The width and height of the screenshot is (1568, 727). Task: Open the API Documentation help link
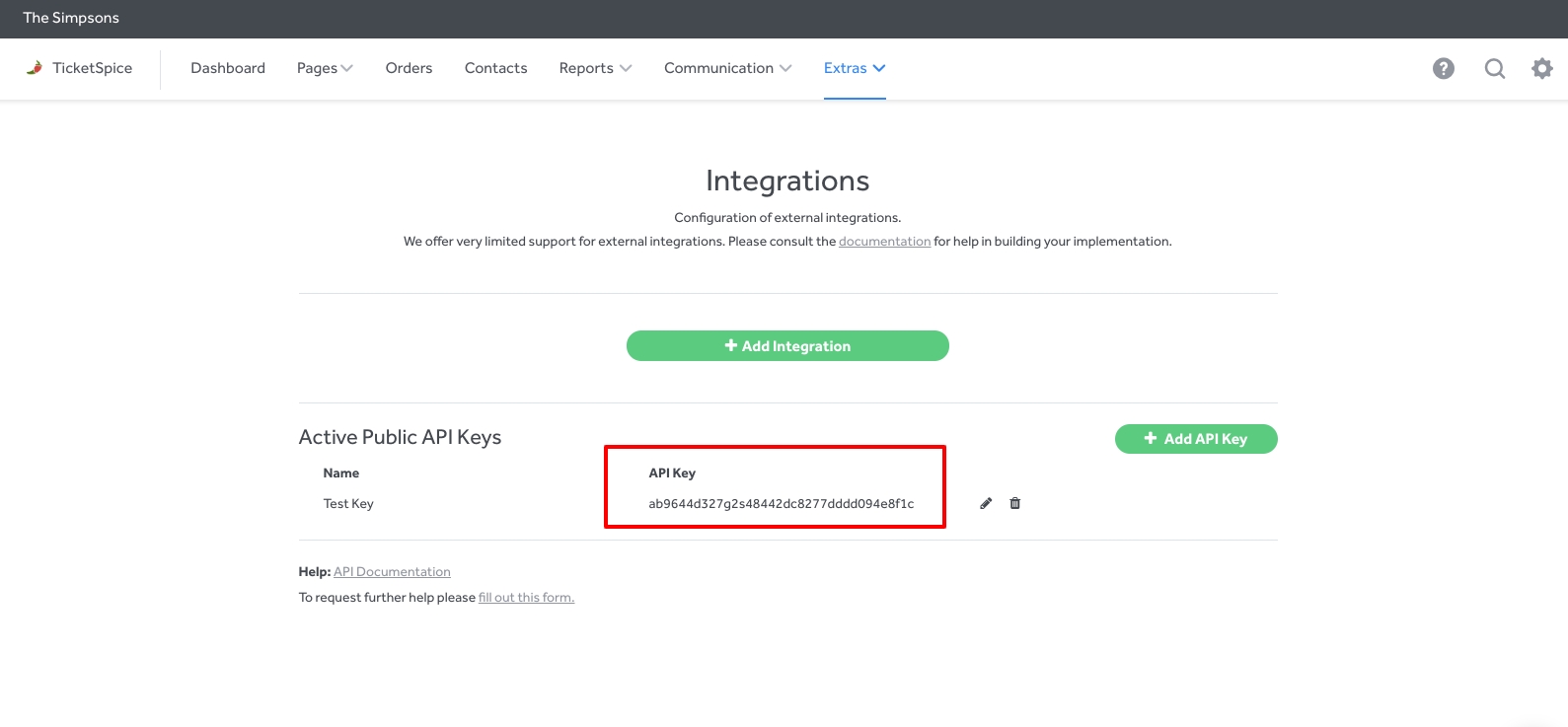[x=392, y=572]
